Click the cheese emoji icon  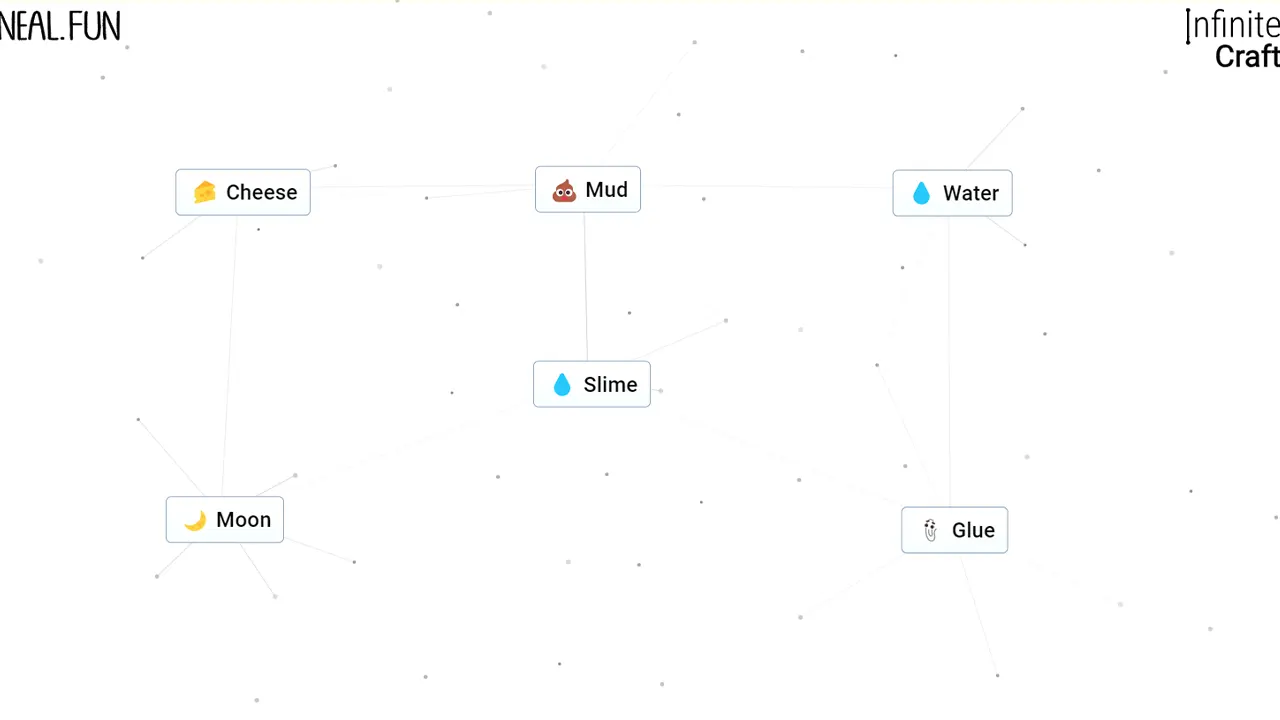click(x=205, y=192)
